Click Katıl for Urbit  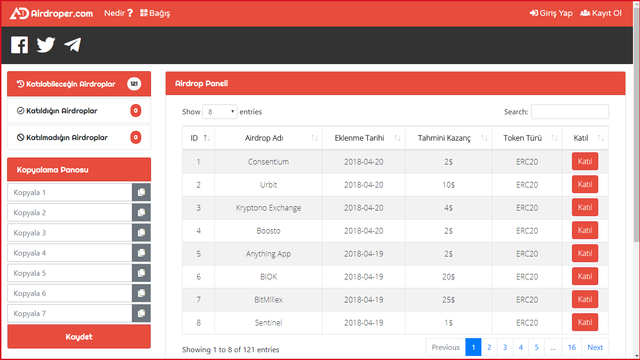click(x=585, y=184)
